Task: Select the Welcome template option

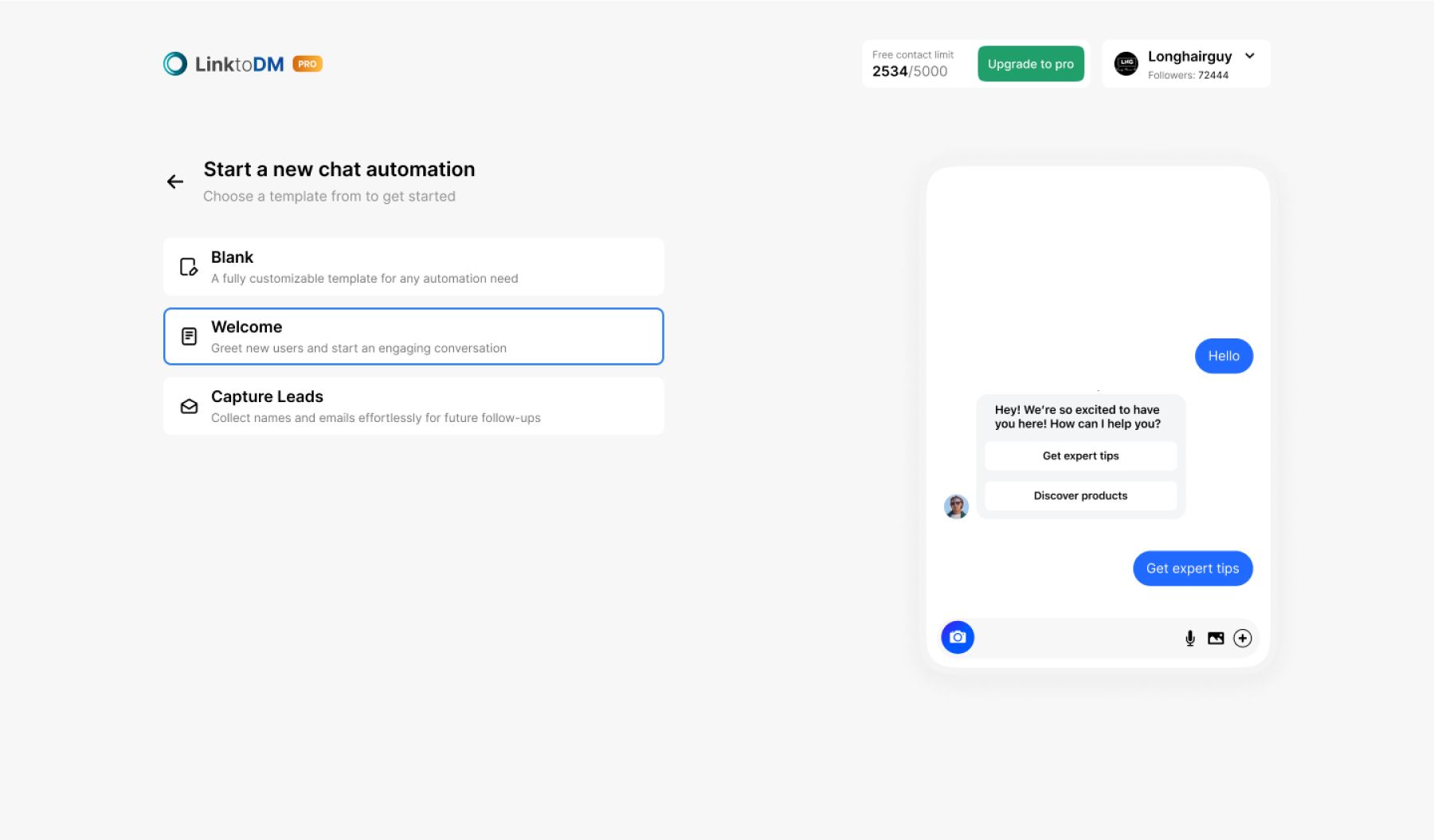Action: tap(413, 337)
